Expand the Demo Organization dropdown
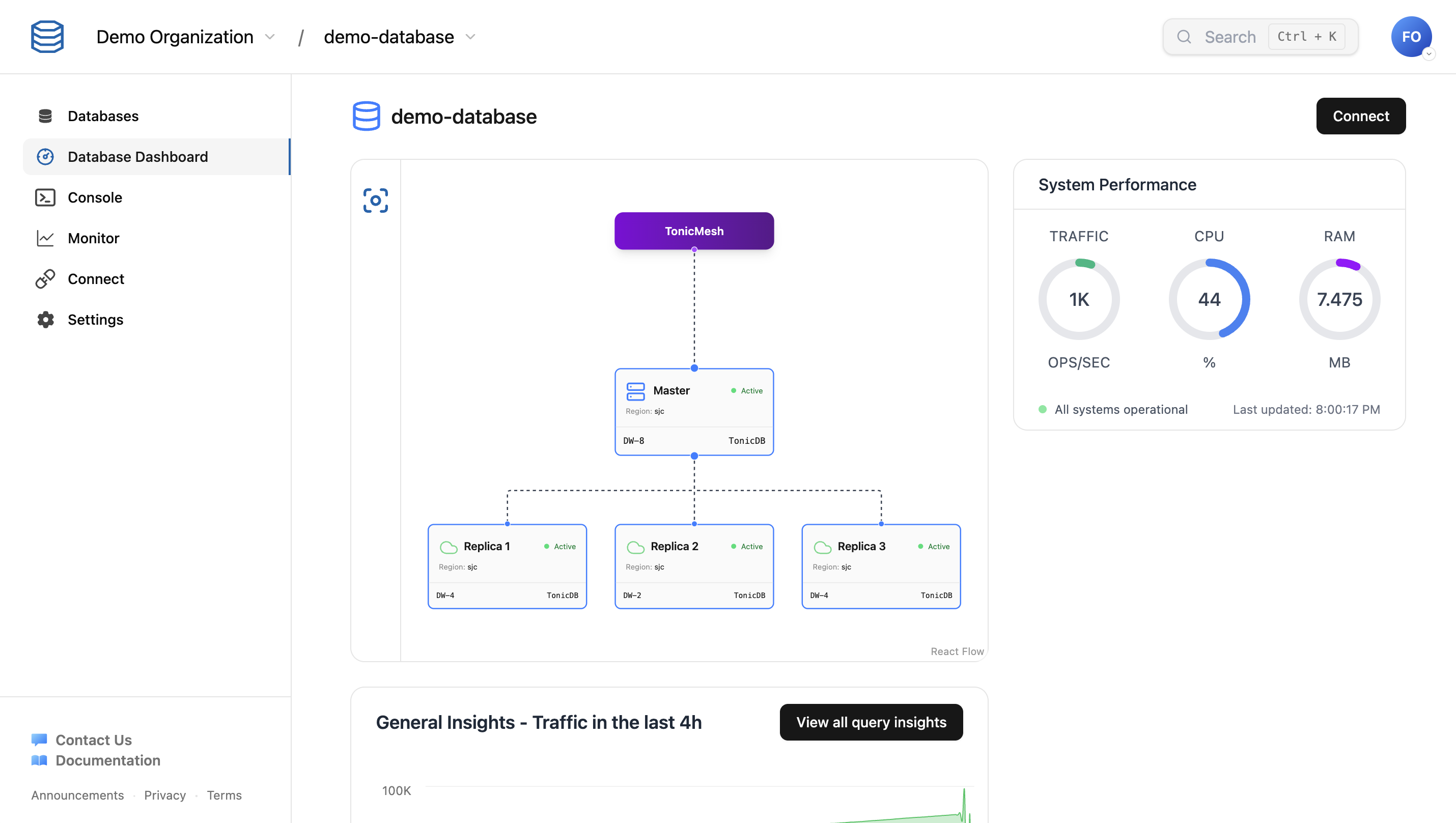This screenshot has width=1456, height=823. [270, 37]
